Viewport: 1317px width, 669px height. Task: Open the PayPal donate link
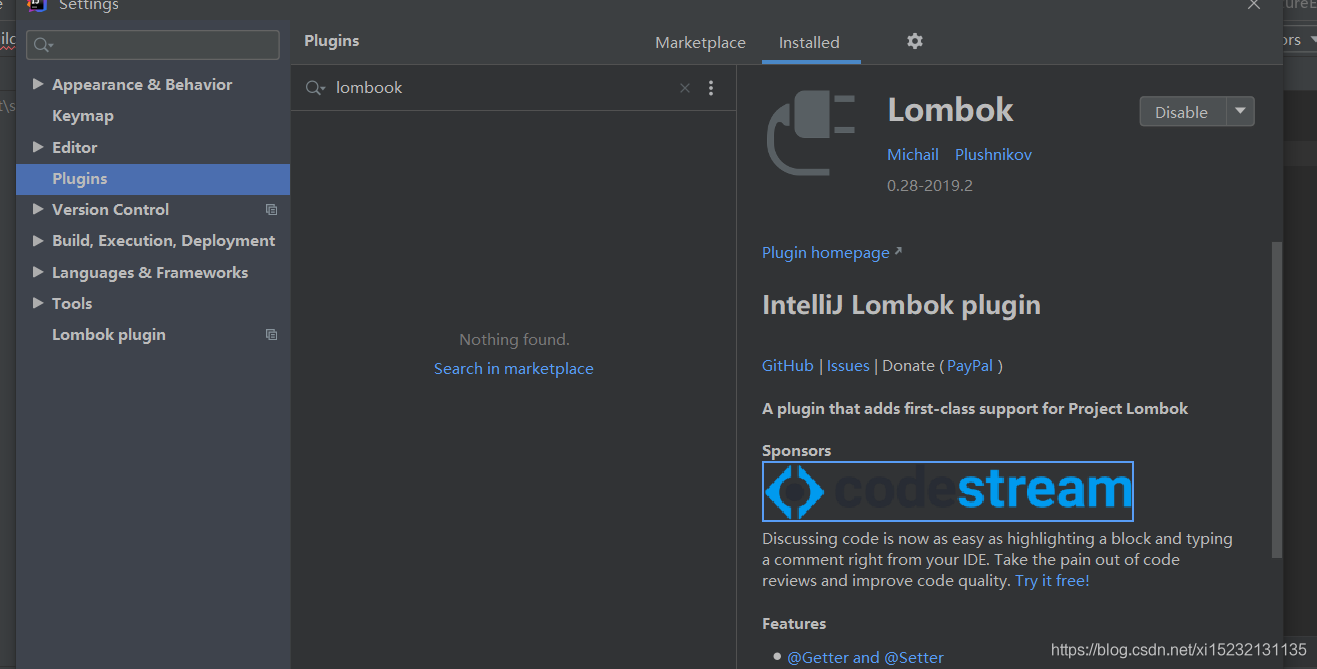point(970,365)
